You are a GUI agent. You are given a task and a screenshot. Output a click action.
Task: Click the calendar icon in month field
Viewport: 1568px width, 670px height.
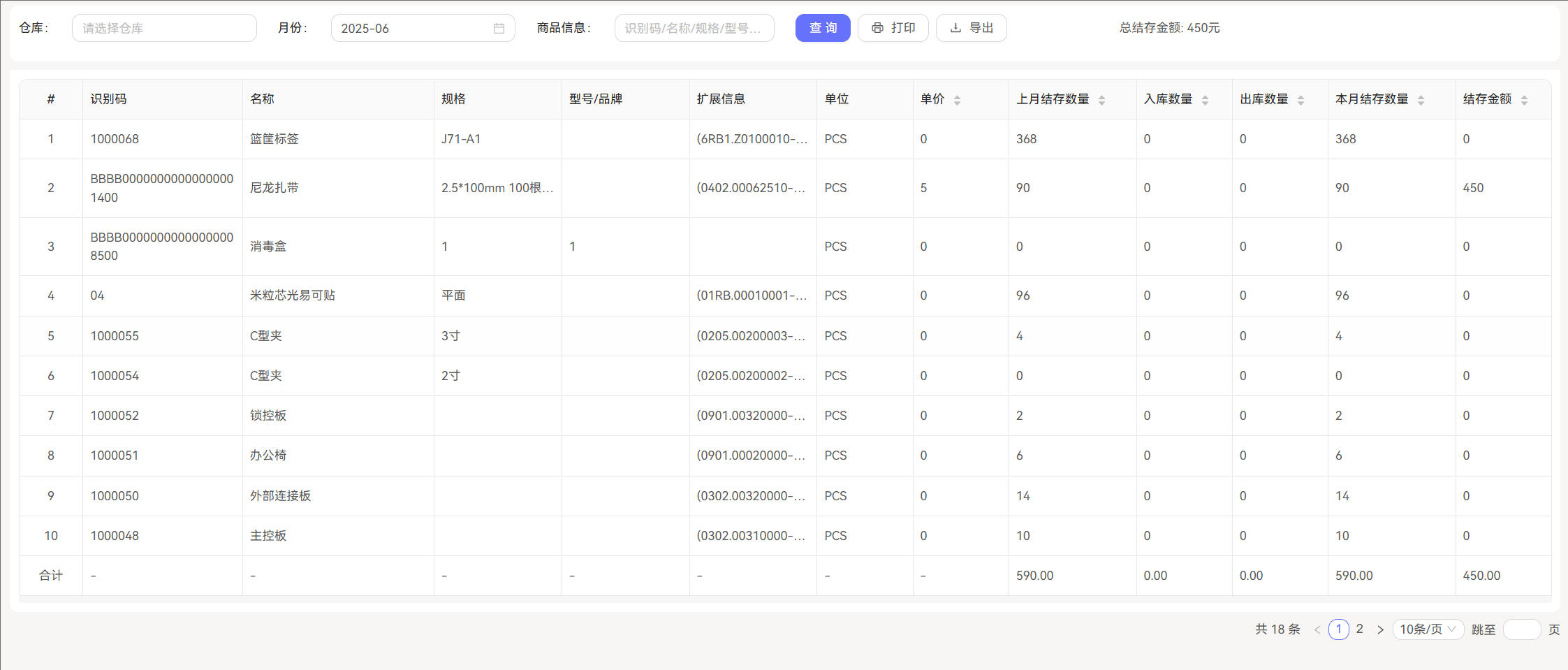coord(499,29)
